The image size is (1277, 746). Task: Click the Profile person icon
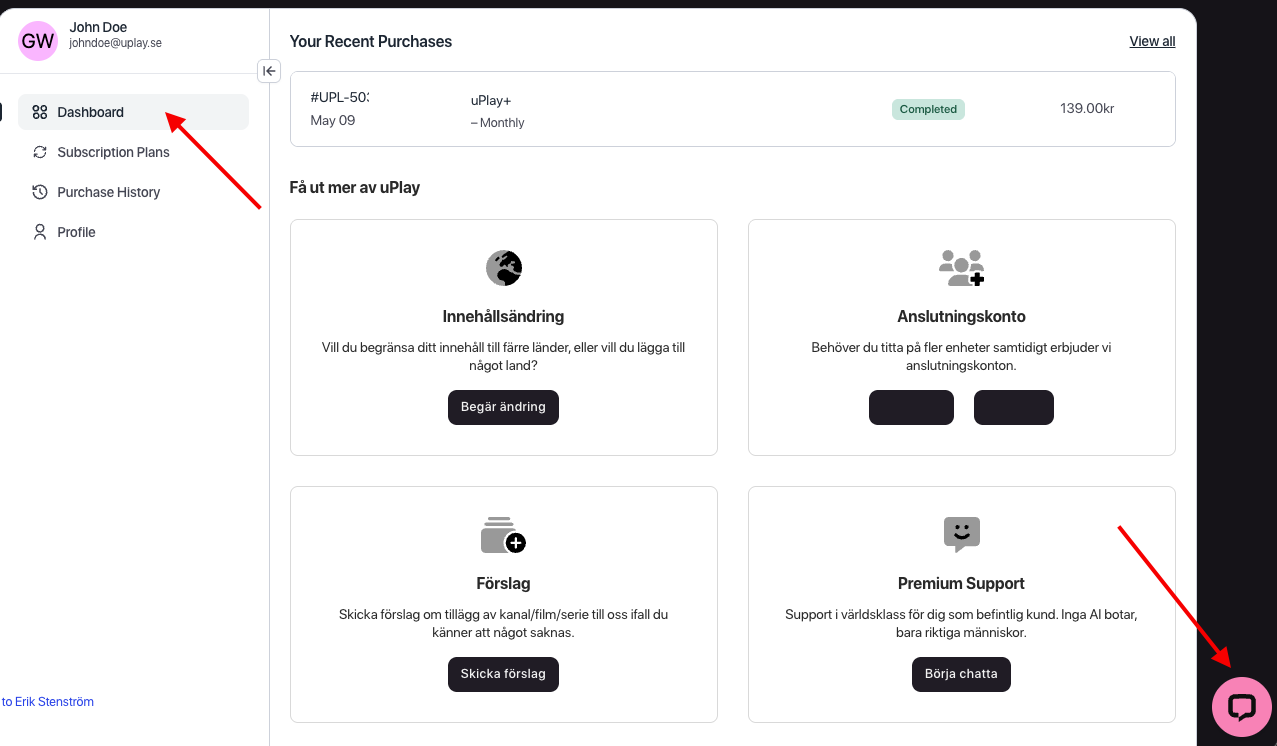40,232
